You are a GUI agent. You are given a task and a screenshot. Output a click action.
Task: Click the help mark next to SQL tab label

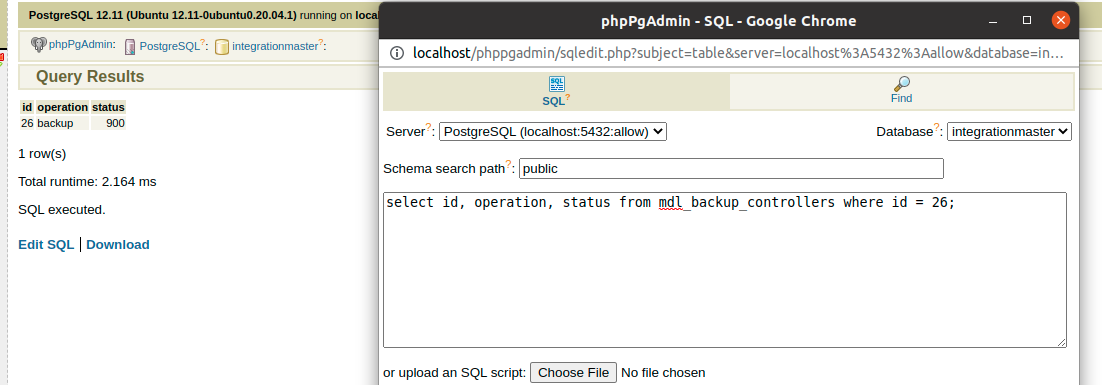tap(568, 97)
